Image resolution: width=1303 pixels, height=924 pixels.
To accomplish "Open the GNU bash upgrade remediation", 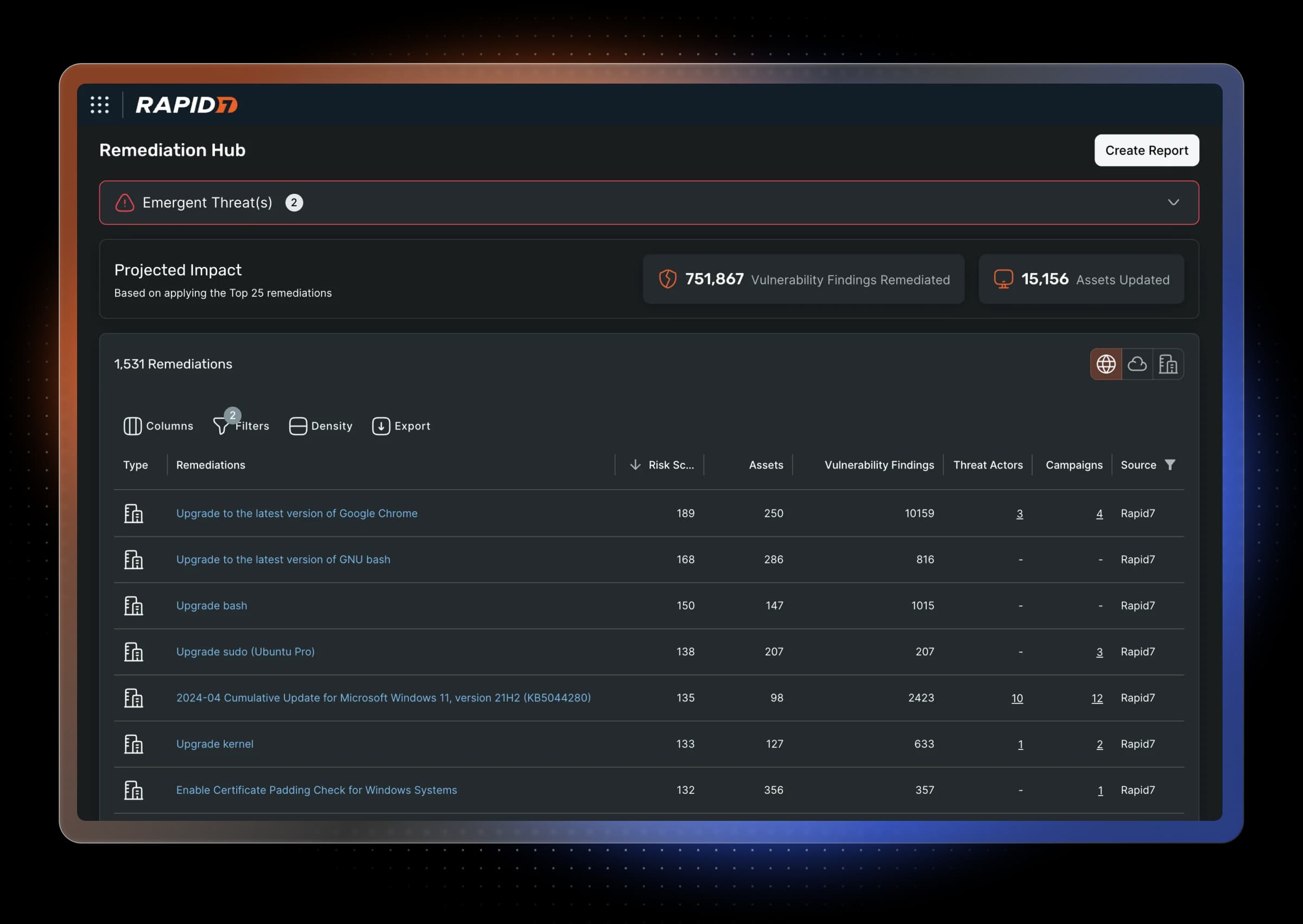I will click(x=283, y=559).
